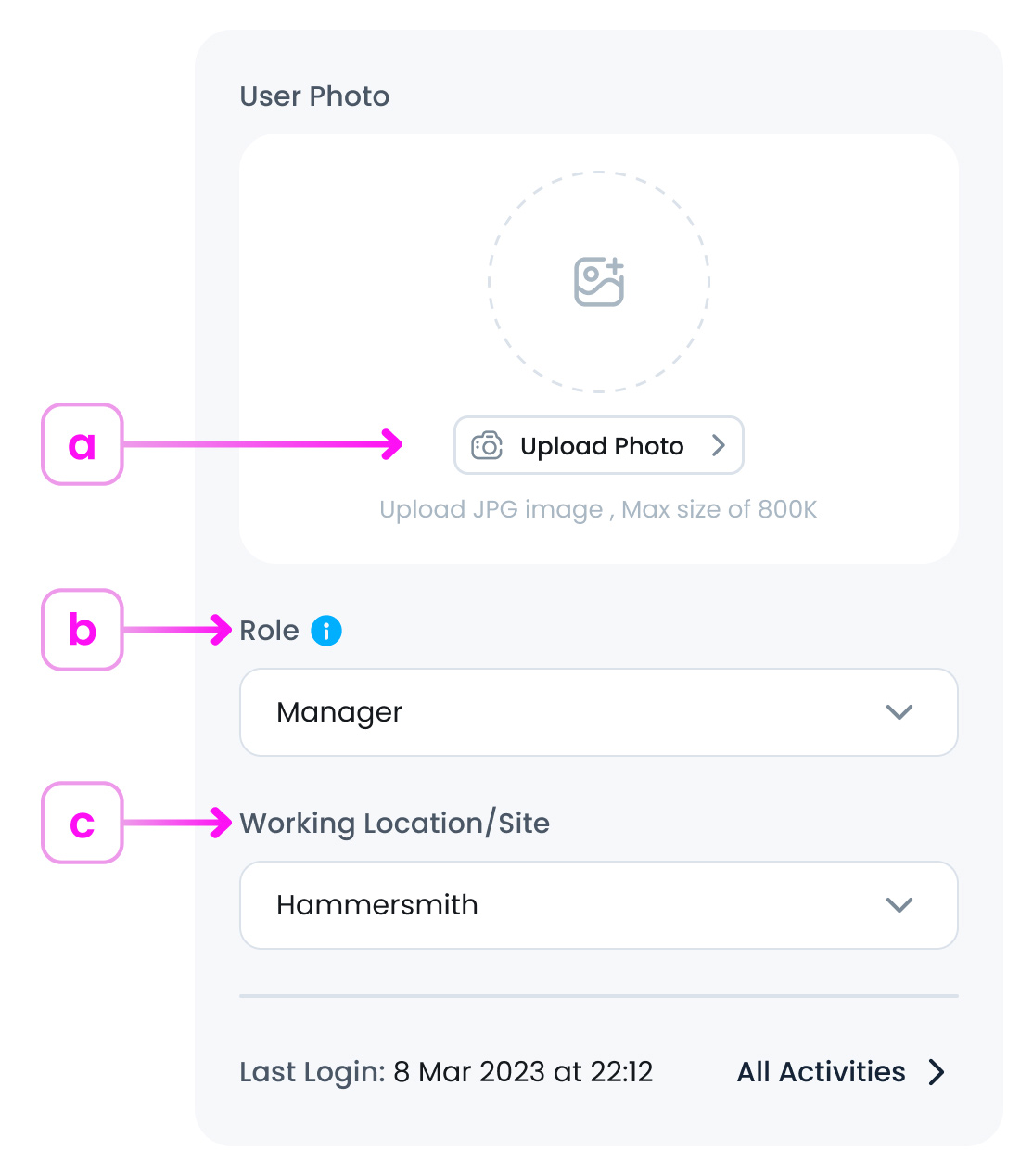Image resolution: width=1033 pixels, height=1176 pixels.
Task: Click the Last Login timestamp text
Action: tap(447, 1072)
